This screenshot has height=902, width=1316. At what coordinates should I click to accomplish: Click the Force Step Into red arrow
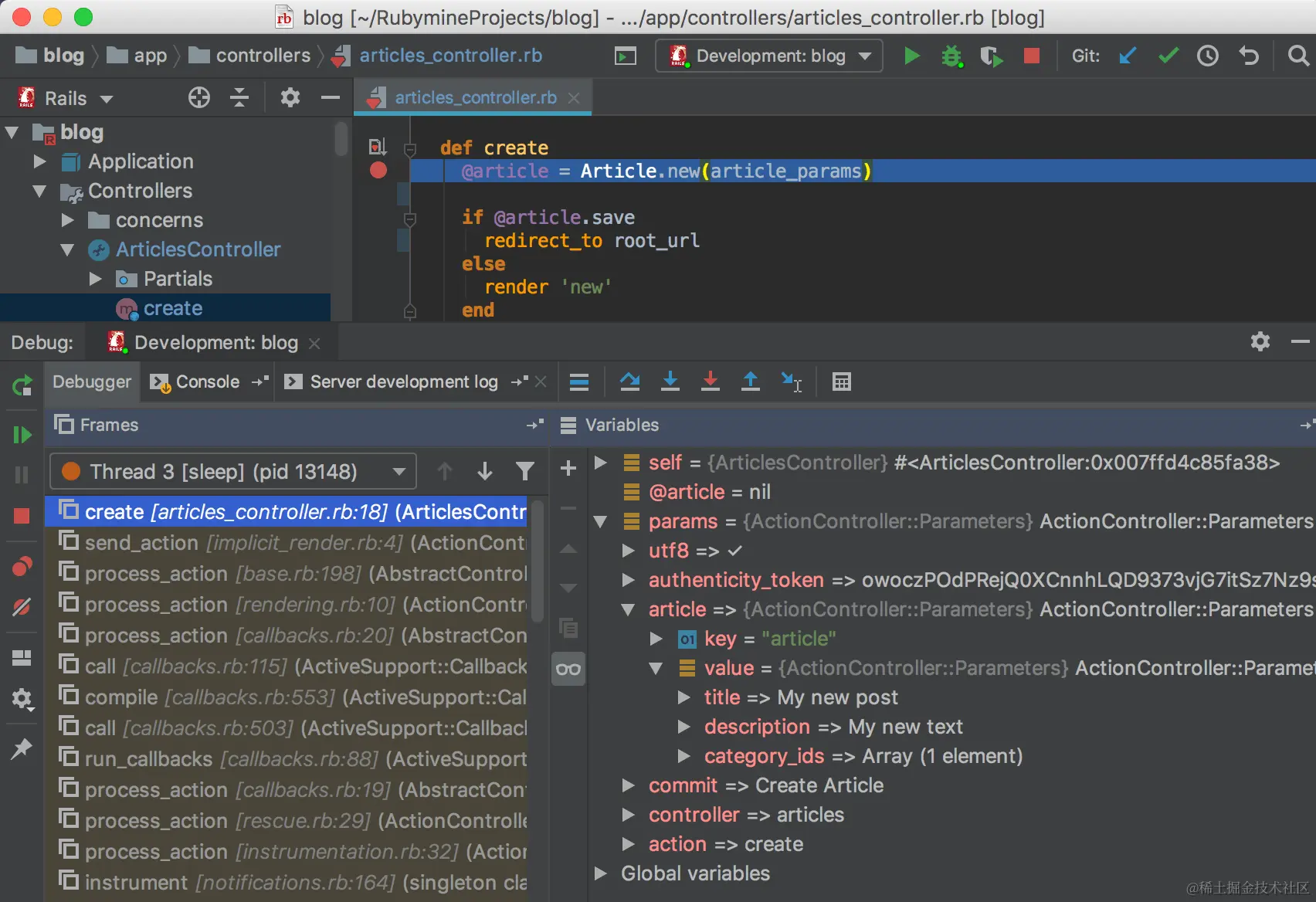[x=711, y=381]
